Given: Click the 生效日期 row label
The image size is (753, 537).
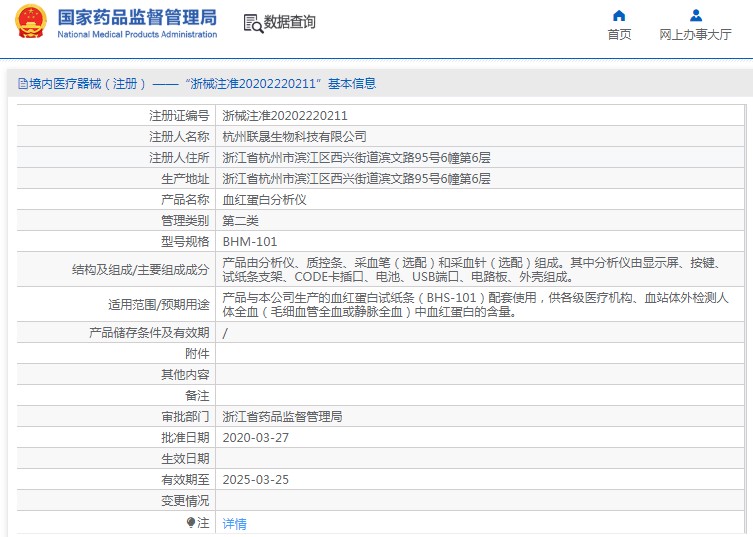Looking at the screenshot, I should coord(185,459).
